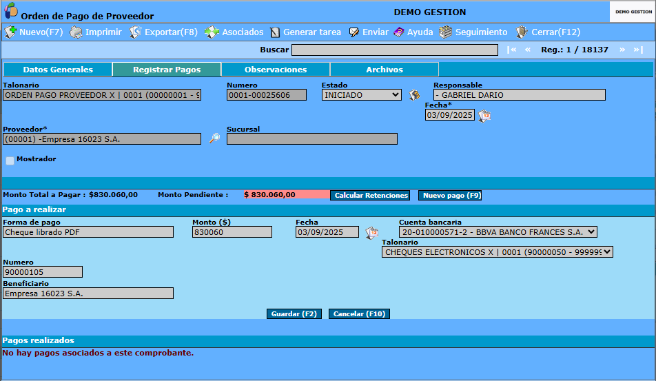
Task: Click the Exportar(F8) icon
Action: [135, 32]
